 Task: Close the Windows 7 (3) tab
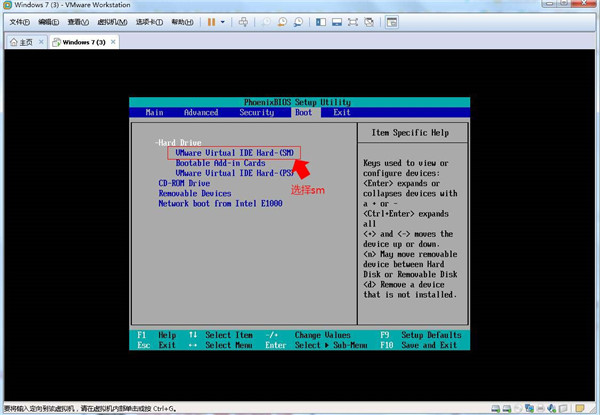[x=113, y=42]
